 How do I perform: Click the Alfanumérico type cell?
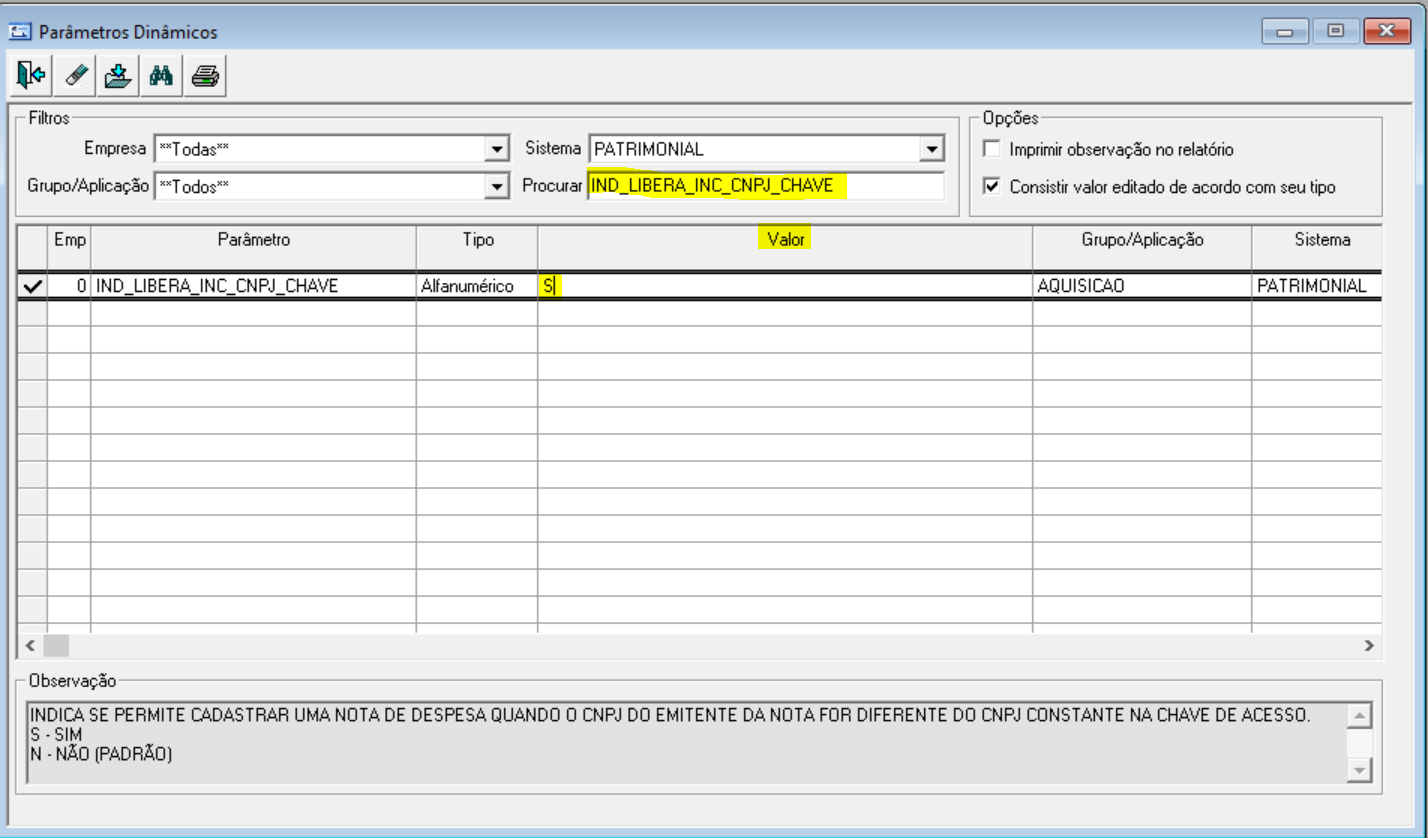point(477,286)
